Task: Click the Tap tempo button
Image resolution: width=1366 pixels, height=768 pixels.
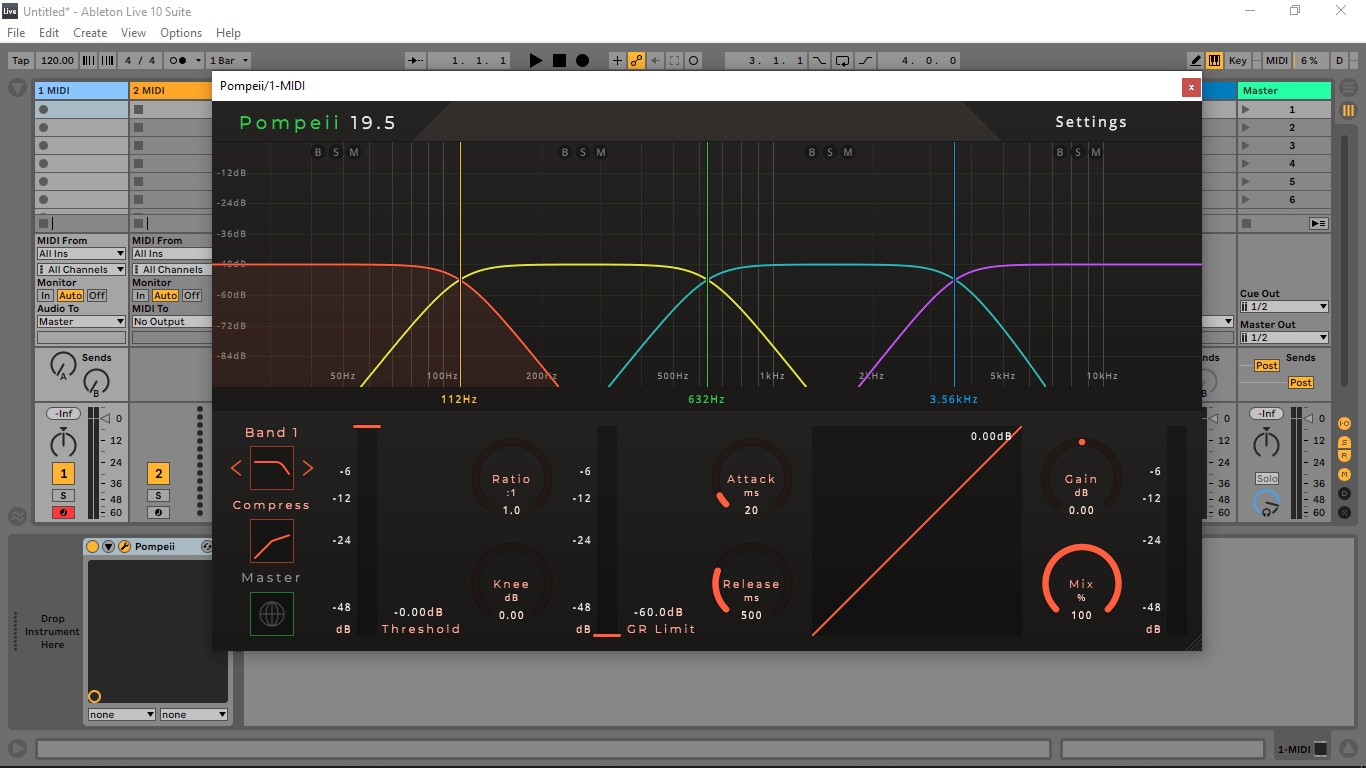Action: click(x=20, y=60)
